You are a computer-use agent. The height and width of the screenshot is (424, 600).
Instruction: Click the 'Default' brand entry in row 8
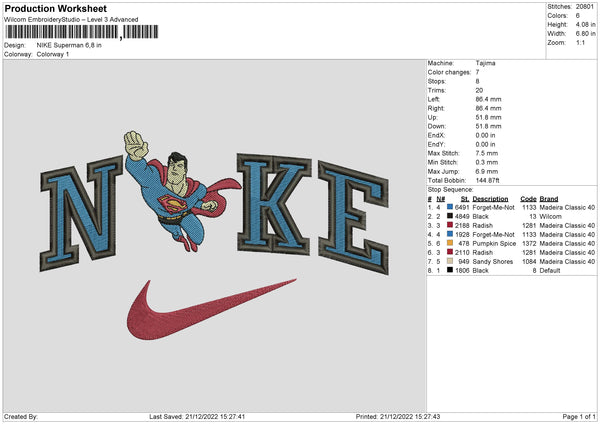point(550,270)
